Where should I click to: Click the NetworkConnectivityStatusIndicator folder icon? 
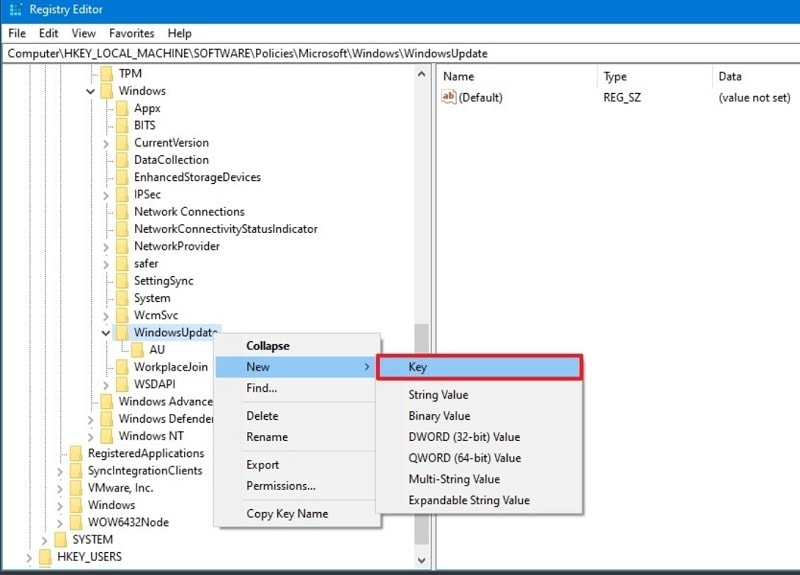click(122, 229)
